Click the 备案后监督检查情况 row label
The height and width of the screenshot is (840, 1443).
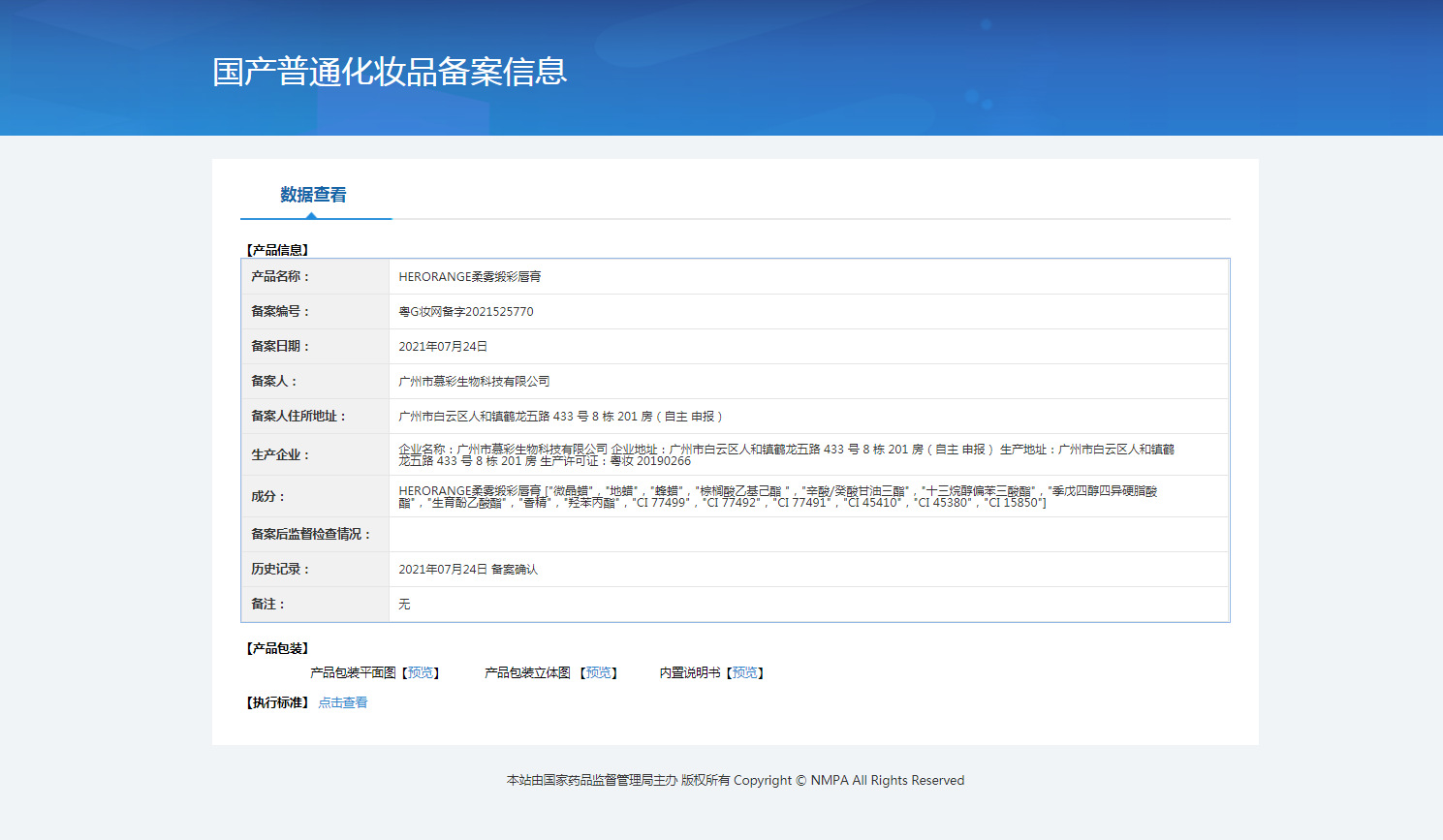[311, 535]
